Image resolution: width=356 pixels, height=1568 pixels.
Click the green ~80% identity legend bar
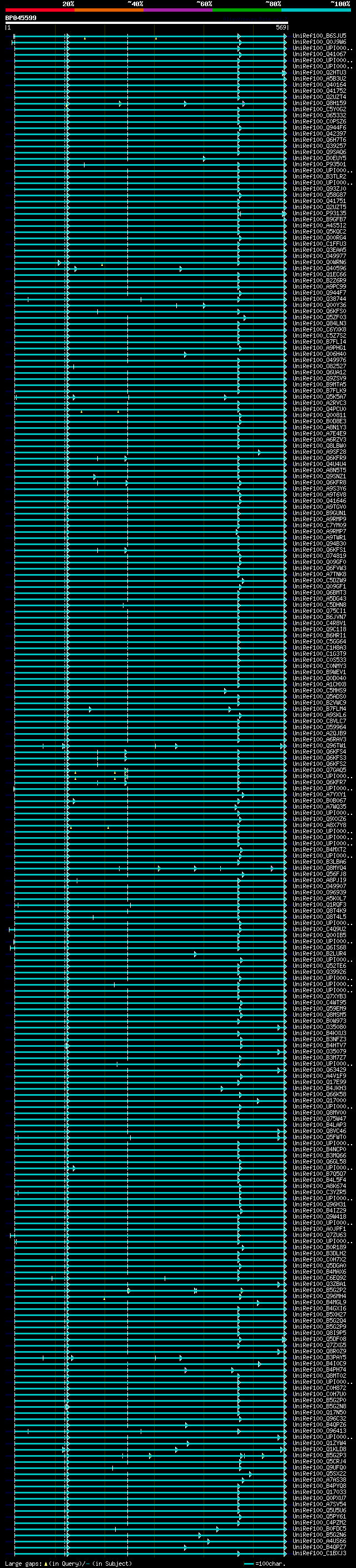point(247,10)
